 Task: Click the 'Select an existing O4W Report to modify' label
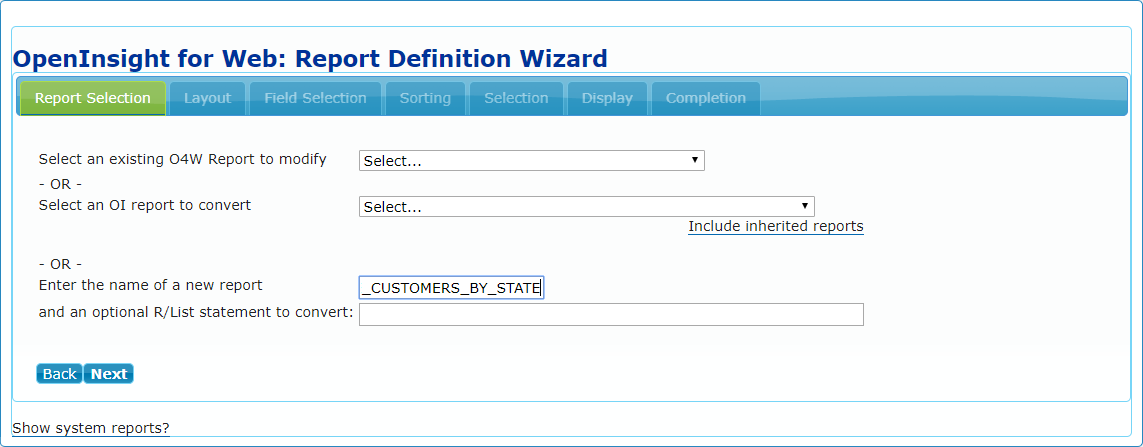click(x=182, y=160)
